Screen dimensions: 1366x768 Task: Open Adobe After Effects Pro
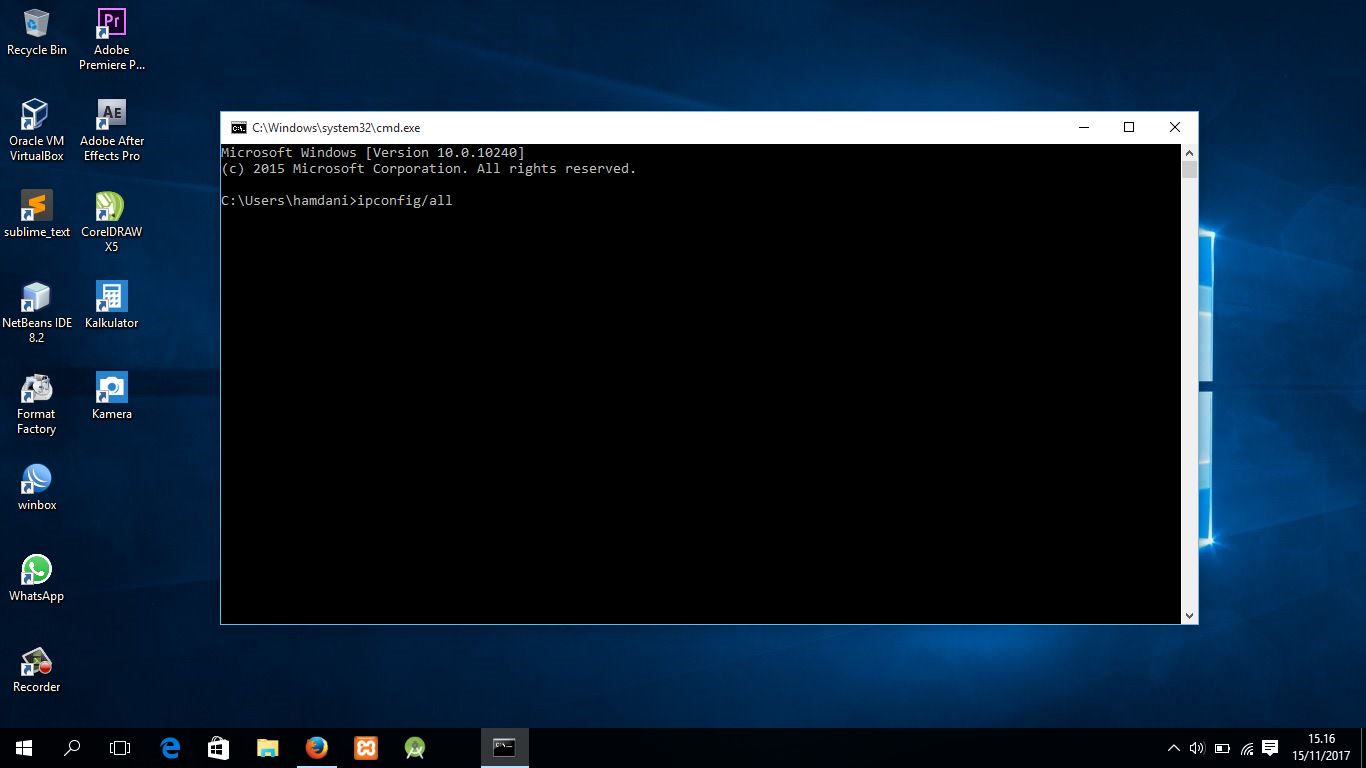coord(110,115)
